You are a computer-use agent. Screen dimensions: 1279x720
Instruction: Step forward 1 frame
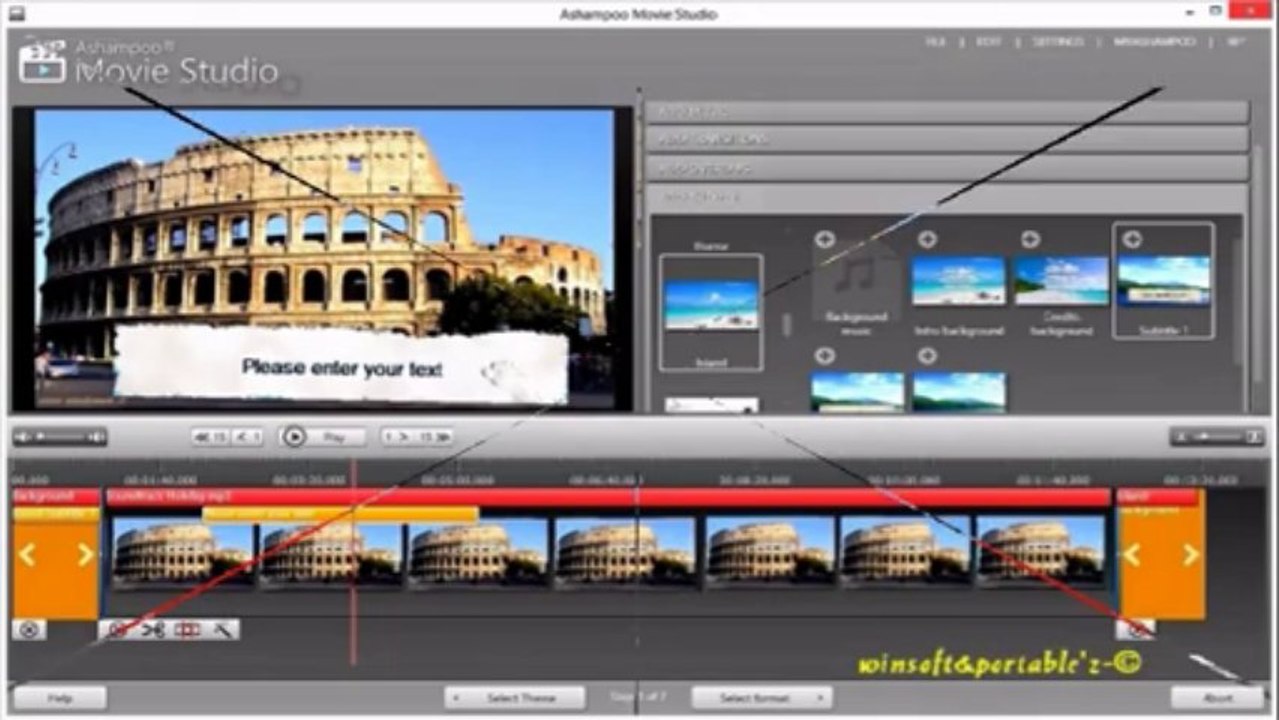[x=396, y=437]
